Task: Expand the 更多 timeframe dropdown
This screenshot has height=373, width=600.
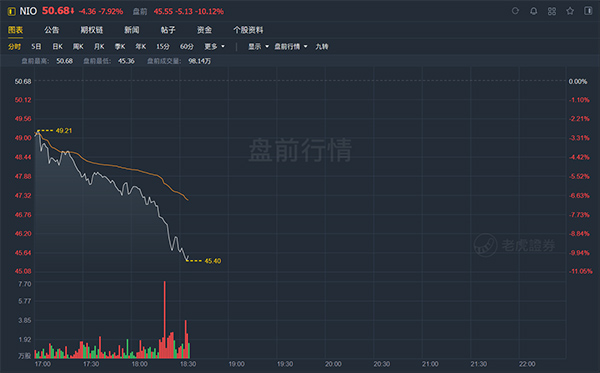Action: [x=214, y=47]
